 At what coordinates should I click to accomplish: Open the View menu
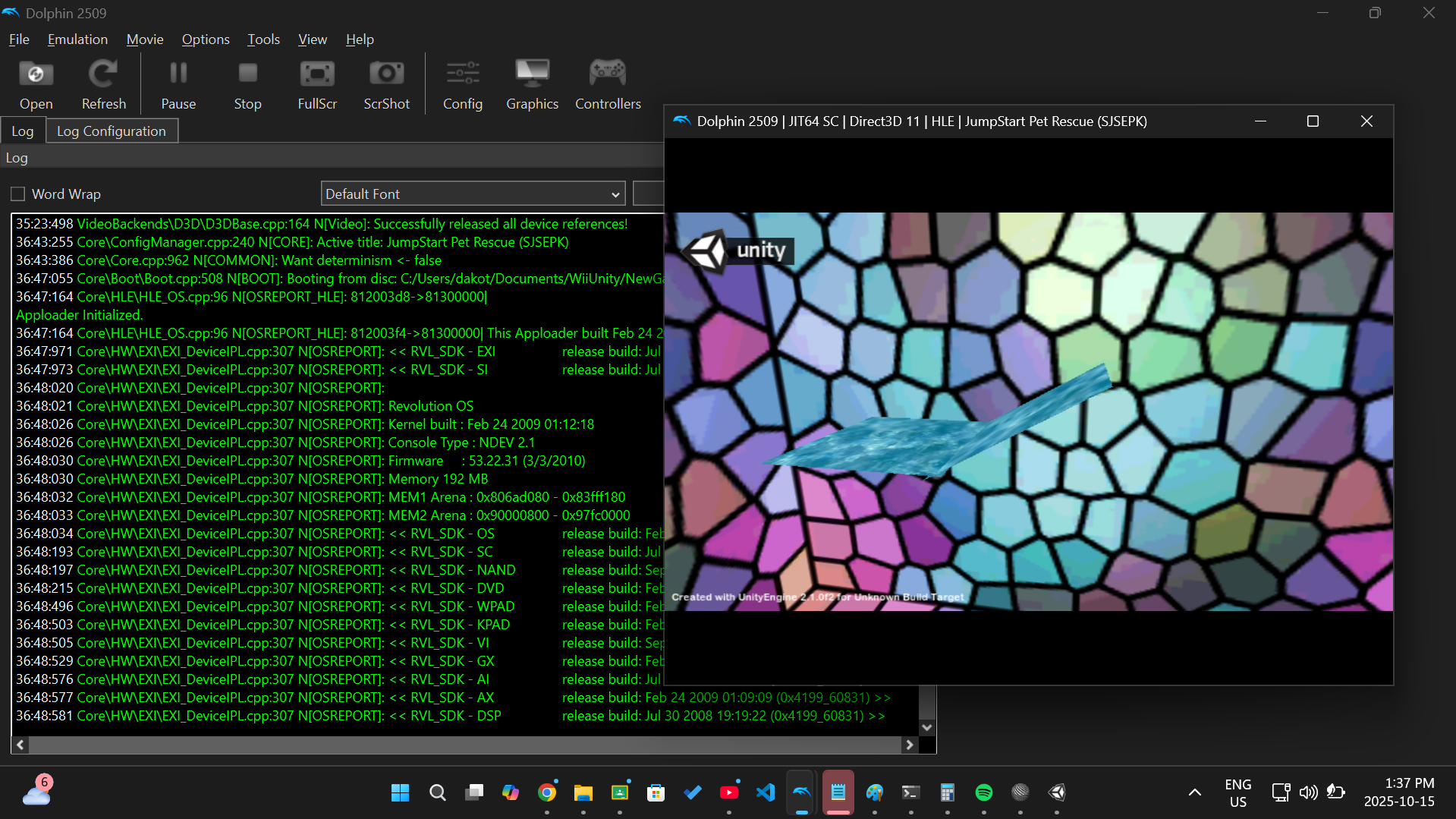coord(313,39)
